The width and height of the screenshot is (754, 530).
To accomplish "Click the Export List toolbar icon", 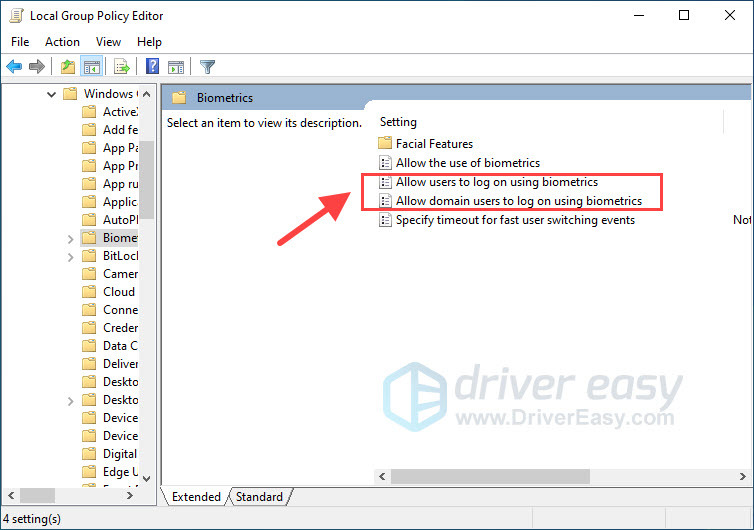I will click(122, 67).
